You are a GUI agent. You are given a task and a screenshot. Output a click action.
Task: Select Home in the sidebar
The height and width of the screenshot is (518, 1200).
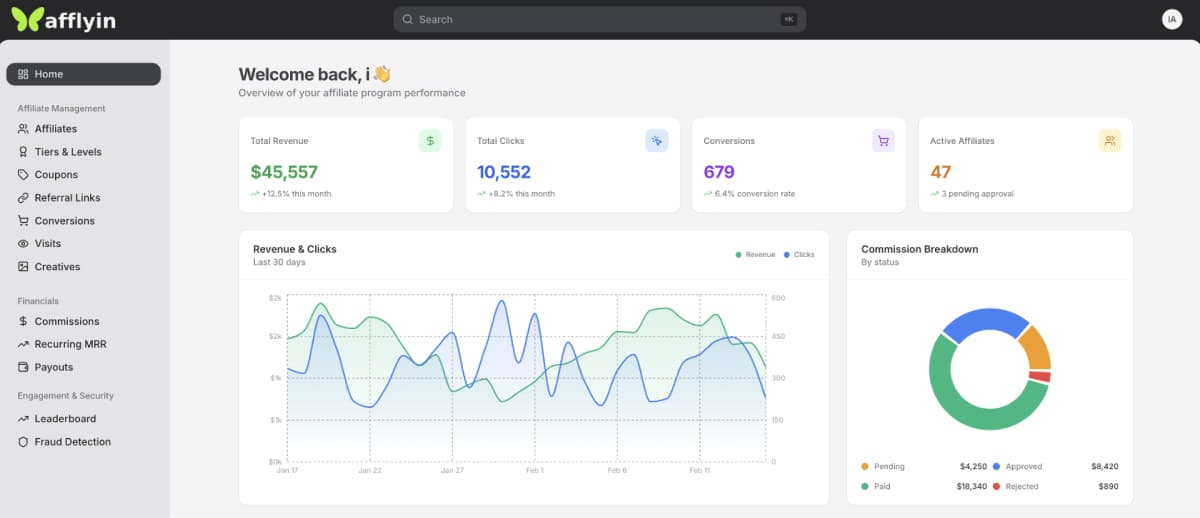[x=83, y=74]
